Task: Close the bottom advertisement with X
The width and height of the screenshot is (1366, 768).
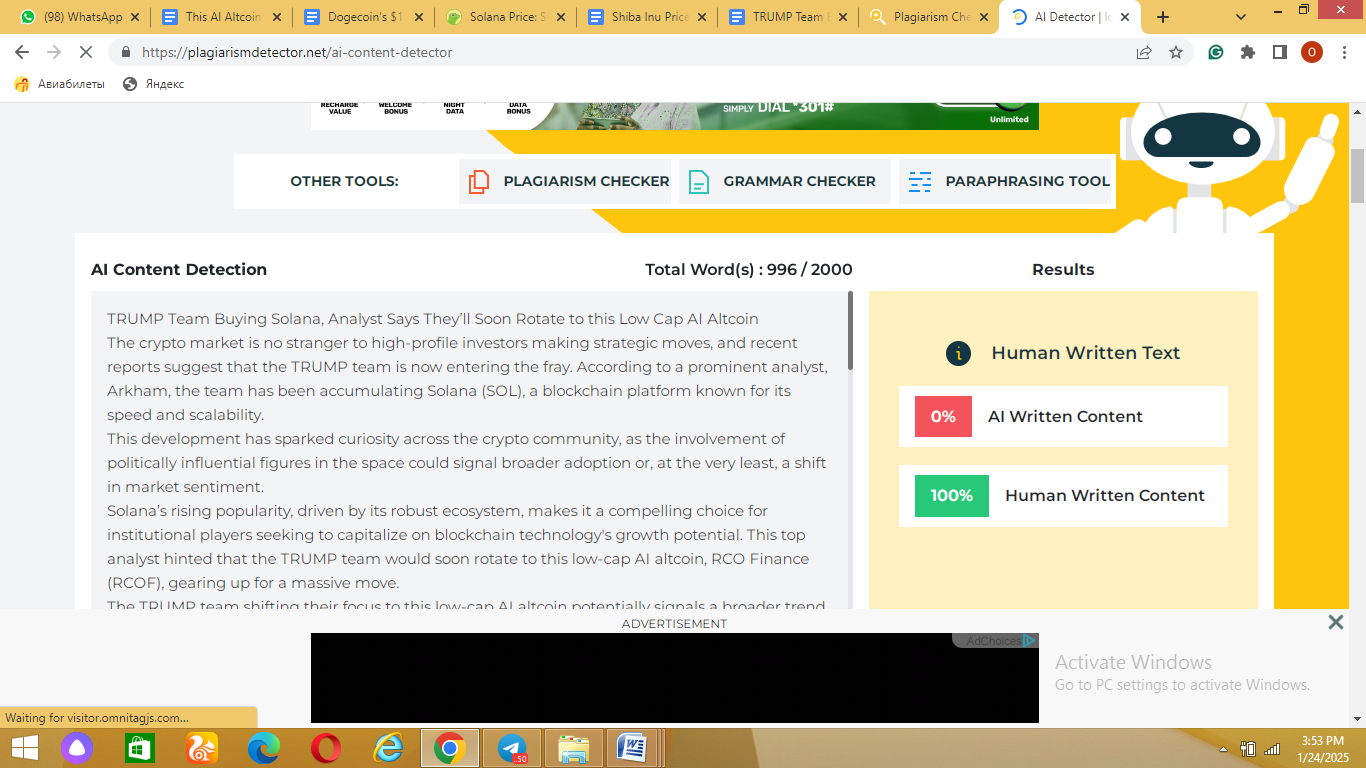Action: (x=1335, y=622)
